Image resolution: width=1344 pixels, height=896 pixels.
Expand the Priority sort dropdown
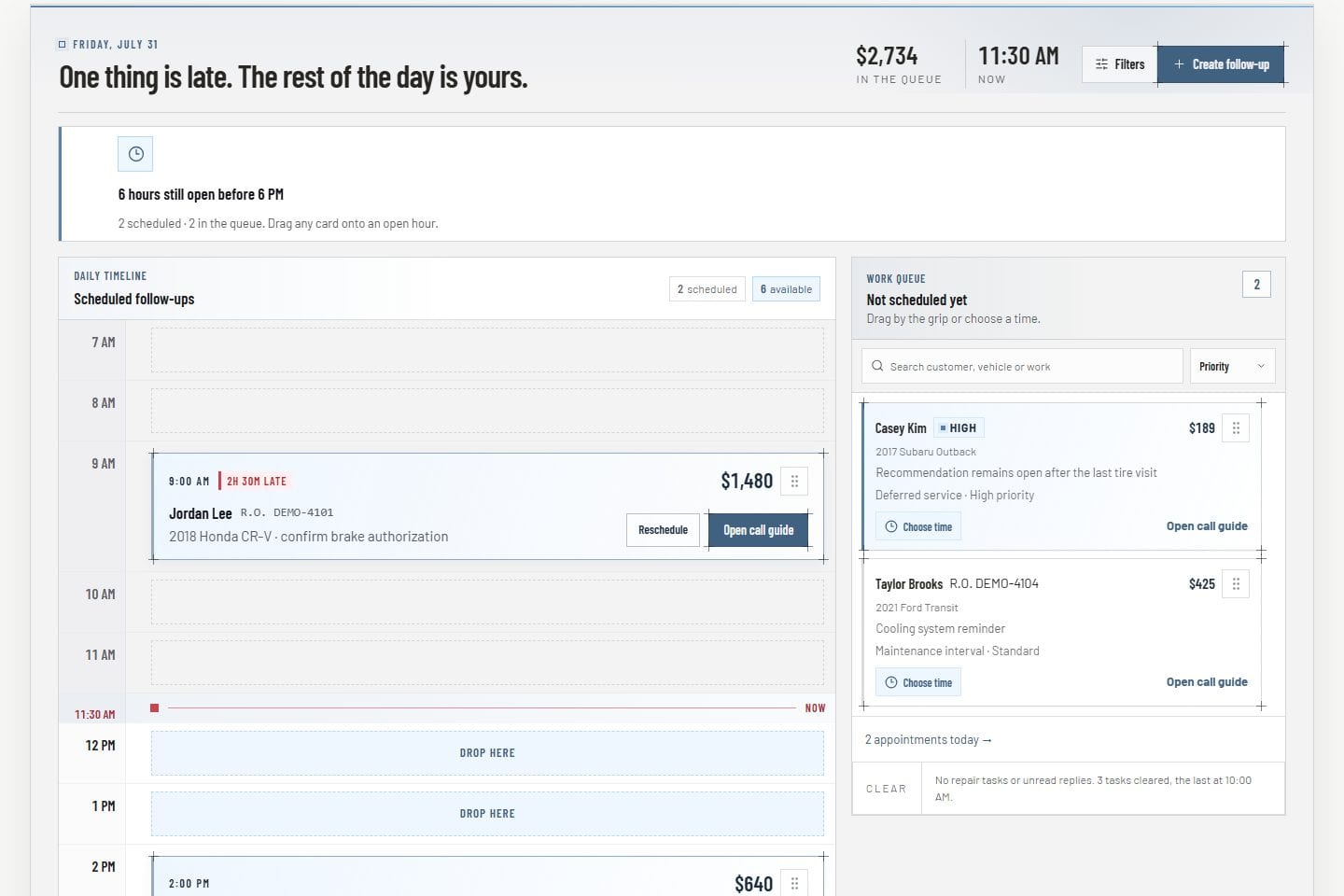click(x=1232, y=367)
